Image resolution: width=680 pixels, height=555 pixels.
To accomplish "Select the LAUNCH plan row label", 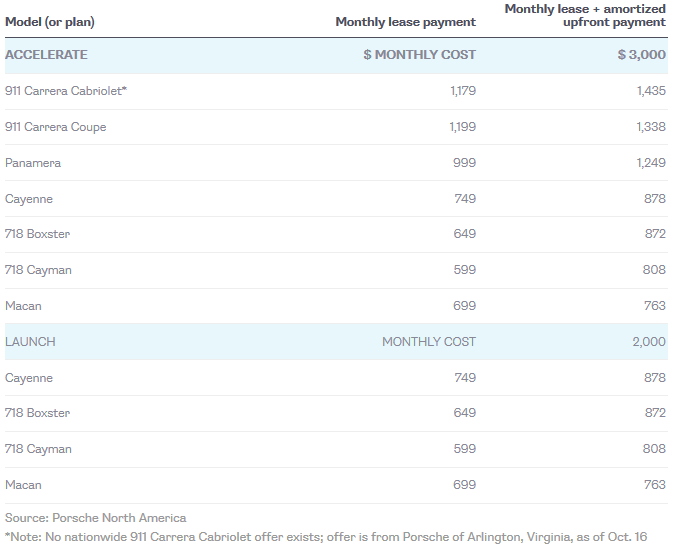I will pos(30,342).
